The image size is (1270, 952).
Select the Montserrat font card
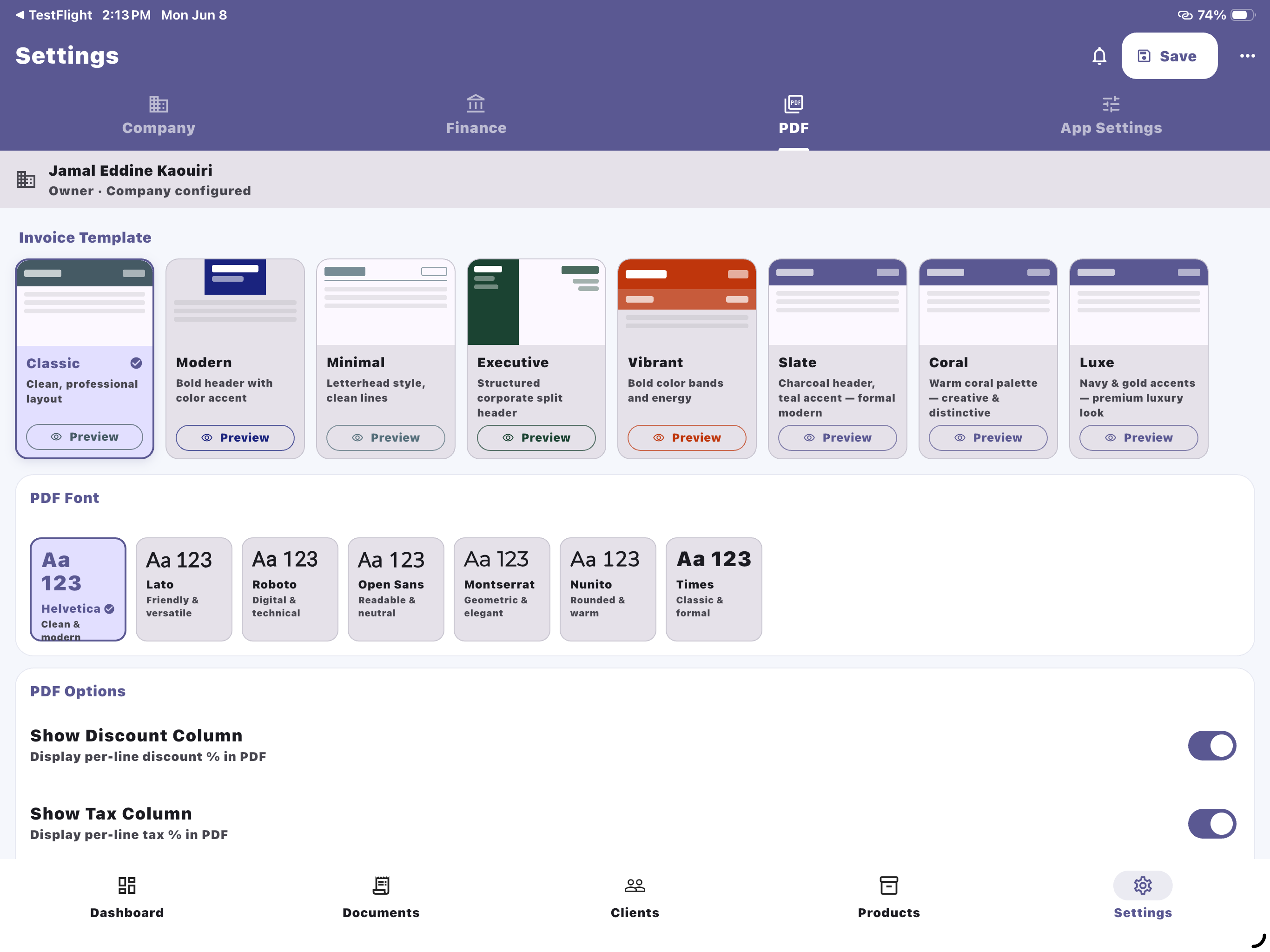pyautogui.click(x=502, y=589)
